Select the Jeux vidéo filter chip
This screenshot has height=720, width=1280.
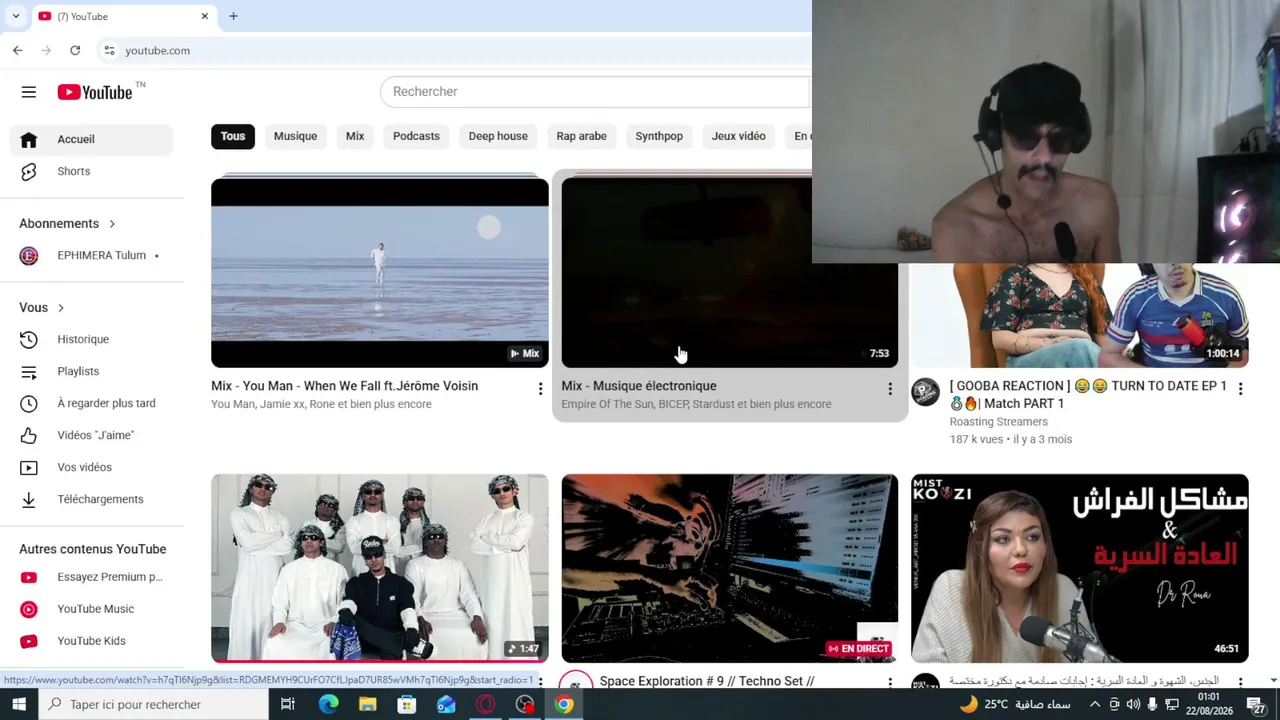tap(739, 136)
